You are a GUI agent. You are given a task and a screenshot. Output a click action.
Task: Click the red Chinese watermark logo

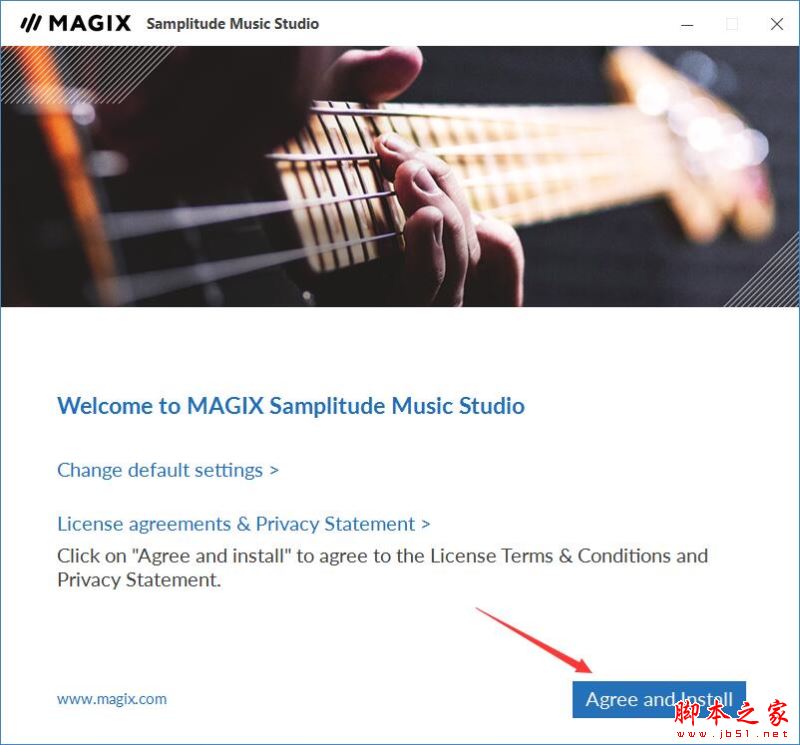point(731,713)
